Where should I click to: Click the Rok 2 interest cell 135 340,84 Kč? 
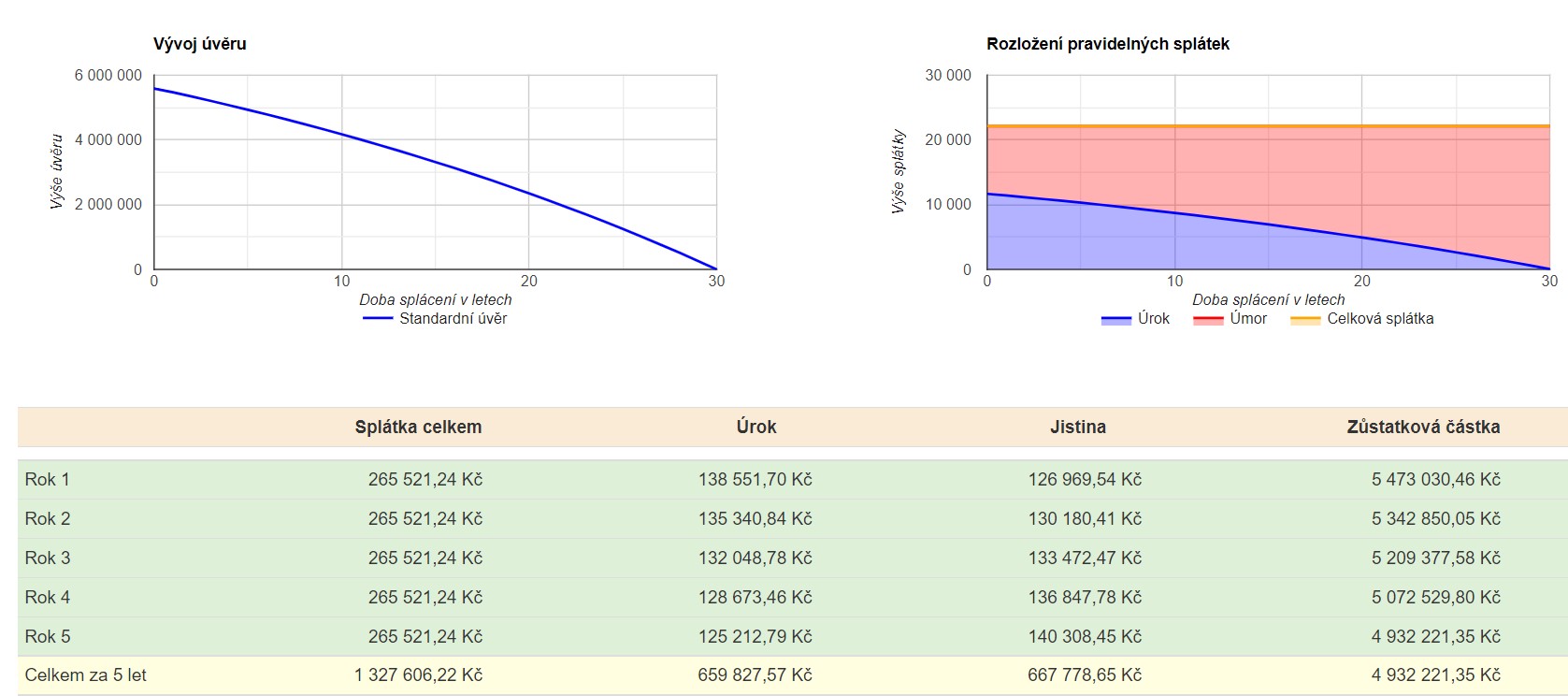[755, 519]
